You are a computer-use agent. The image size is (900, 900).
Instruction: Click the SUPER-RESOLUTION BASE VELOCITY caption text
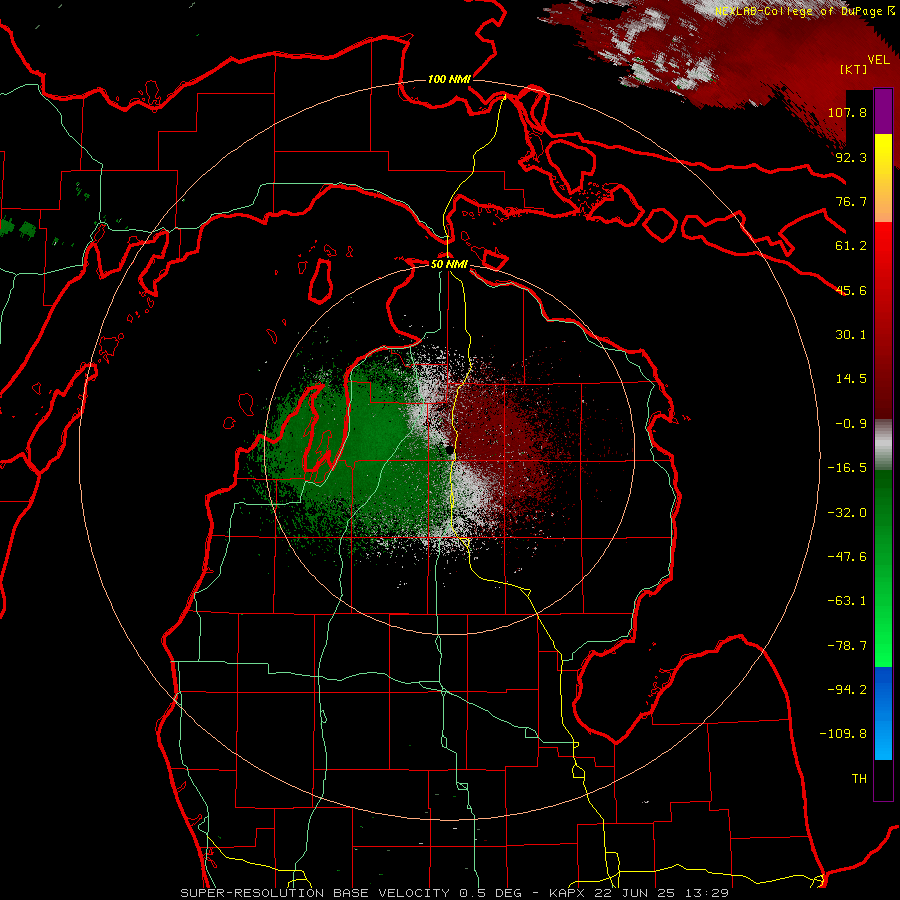pyautogui.click(x=315, y=893)
